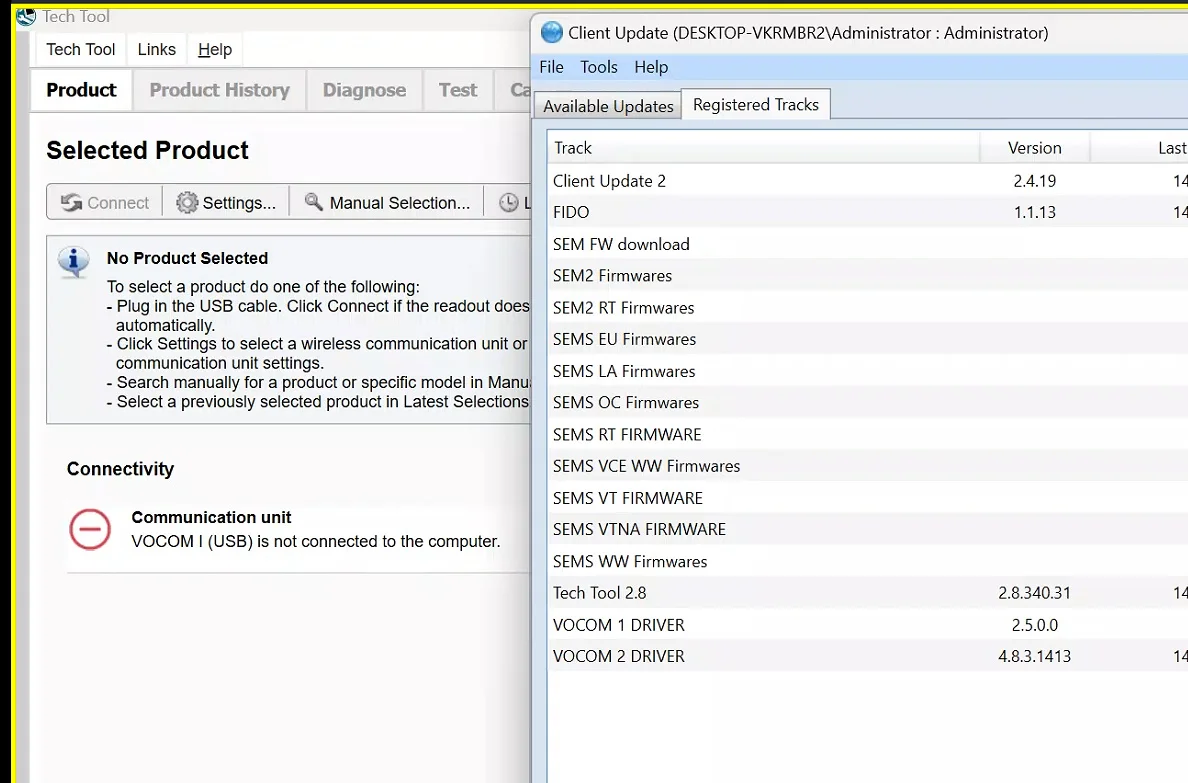Sort by the Track column header
The width and height of the screenshot is (1188, 783).
pyautogui.click(x=763, y=148)
